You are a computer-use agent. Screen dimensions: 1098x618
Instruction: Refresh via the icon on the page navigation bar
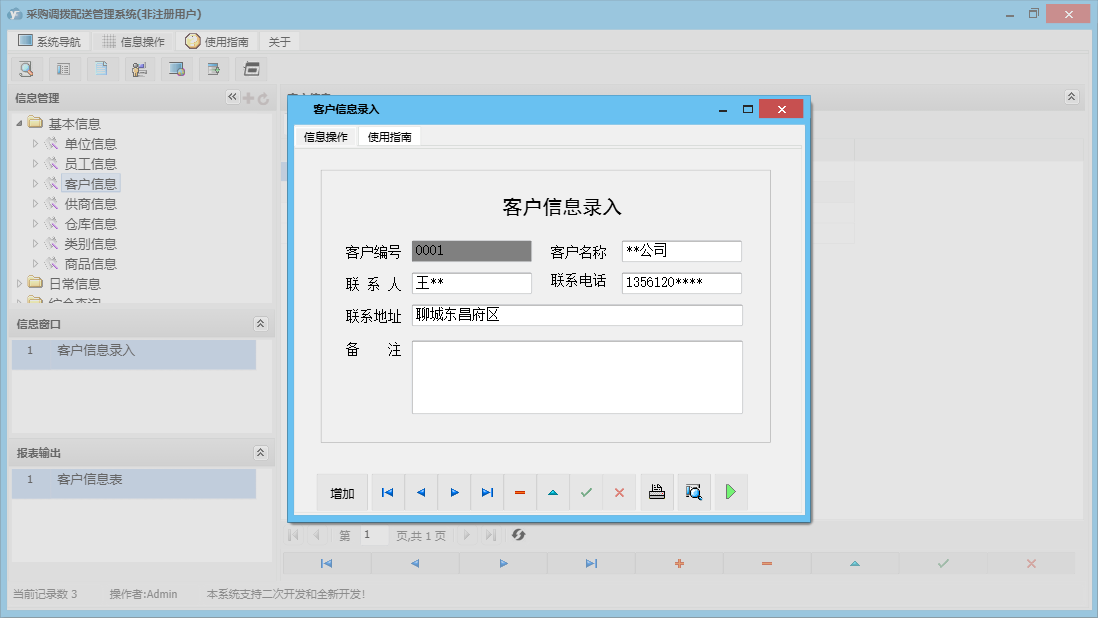[518, 535]
